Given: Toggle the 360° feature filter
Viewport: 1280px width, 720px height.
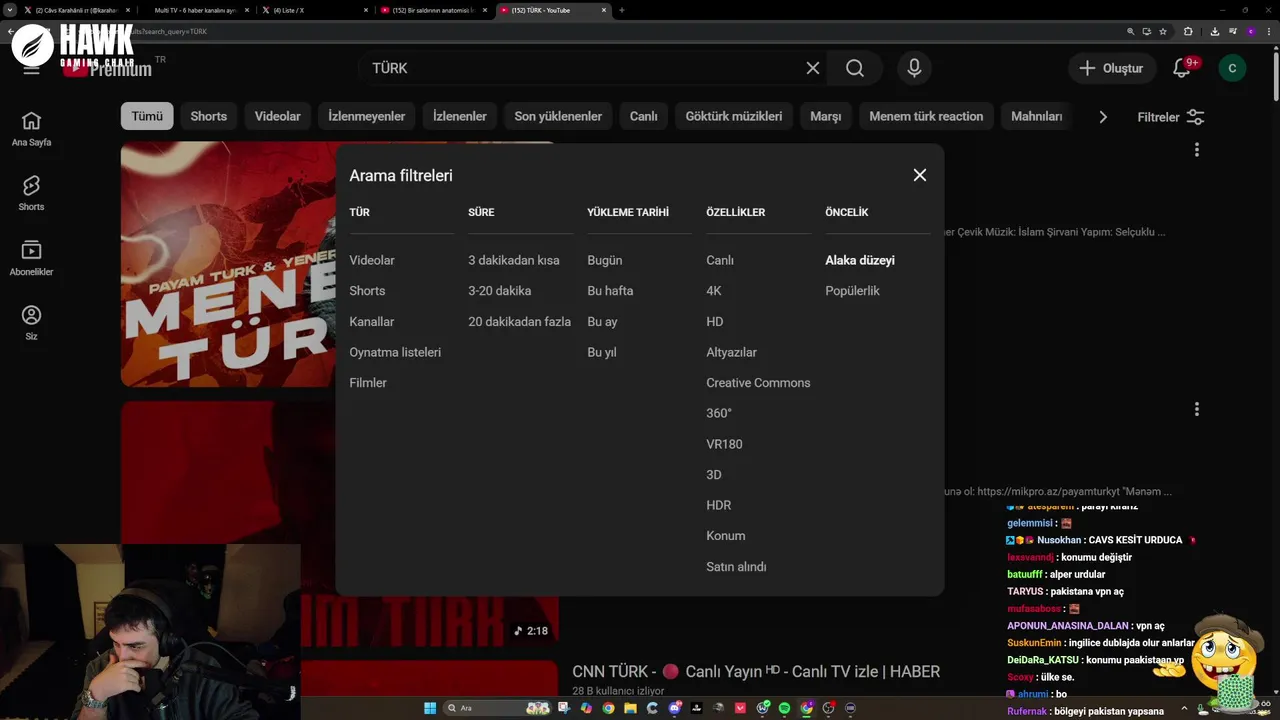Looking at the screenshot, I should [719, 413].
